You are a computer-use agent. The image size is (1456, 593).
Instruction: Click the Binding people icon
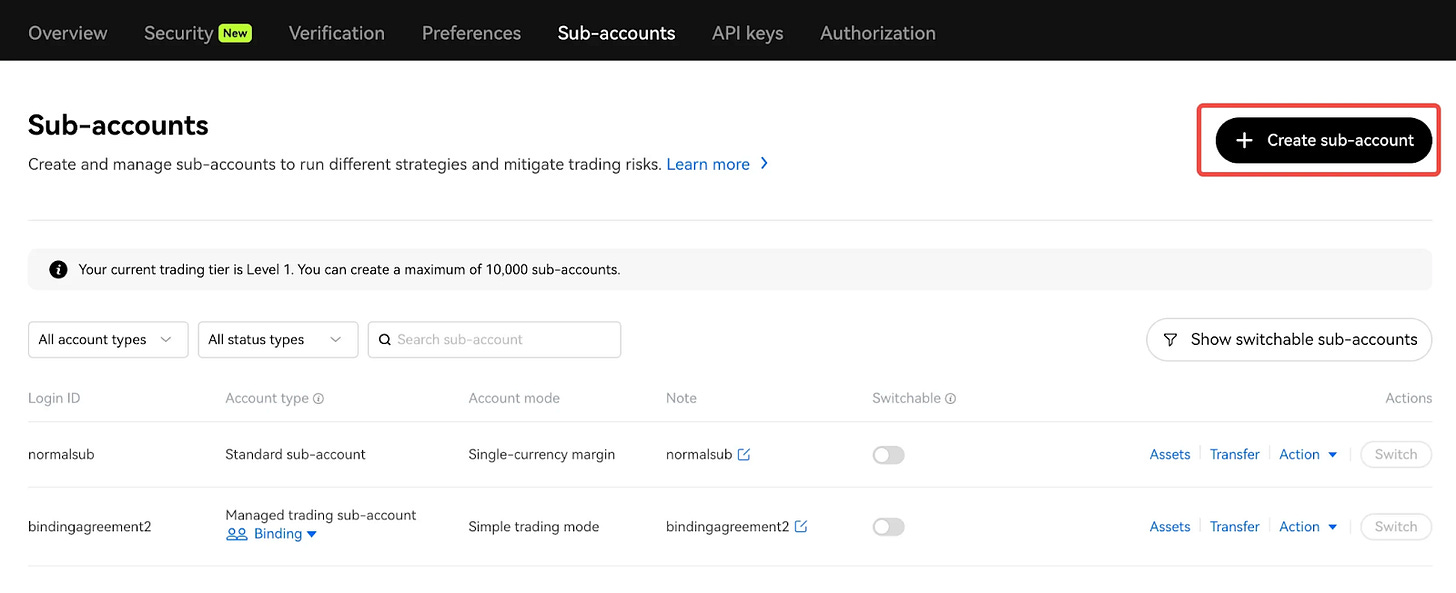(237, 535)
